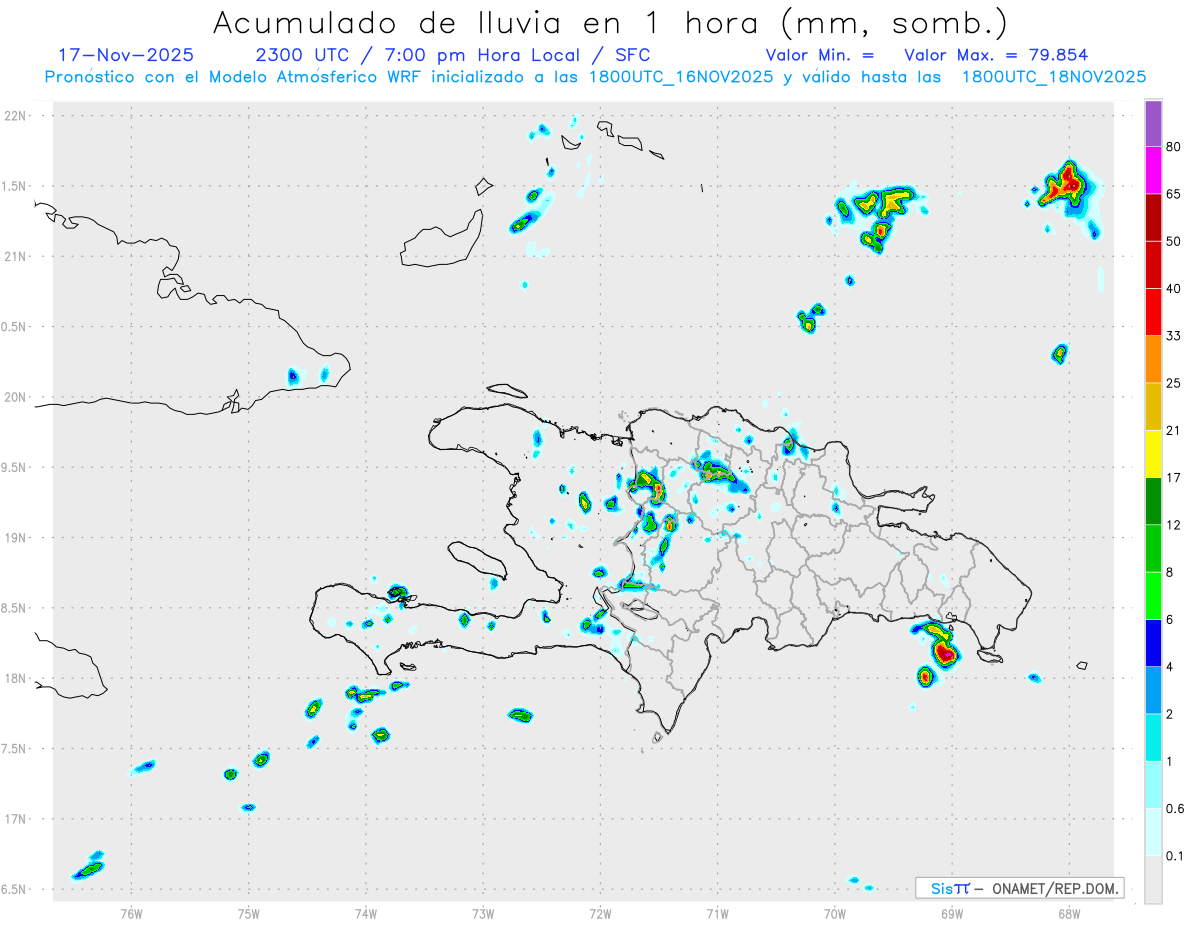The width and height of the screenshot is (1200, 927).
Task: Click the gold swatch between 21 and 25
Action: coord(1153,407)
